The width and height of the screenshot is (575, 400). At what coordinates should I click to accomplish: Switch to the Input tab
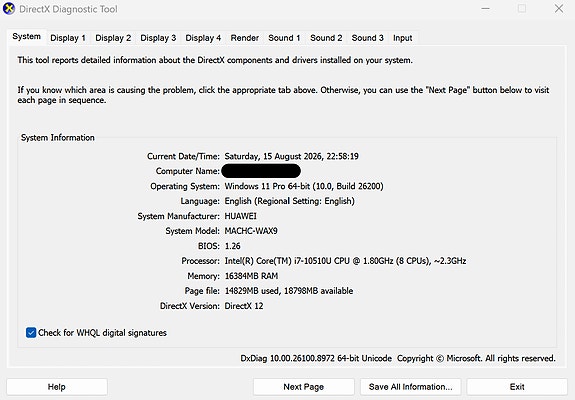(x=403, y=38)
